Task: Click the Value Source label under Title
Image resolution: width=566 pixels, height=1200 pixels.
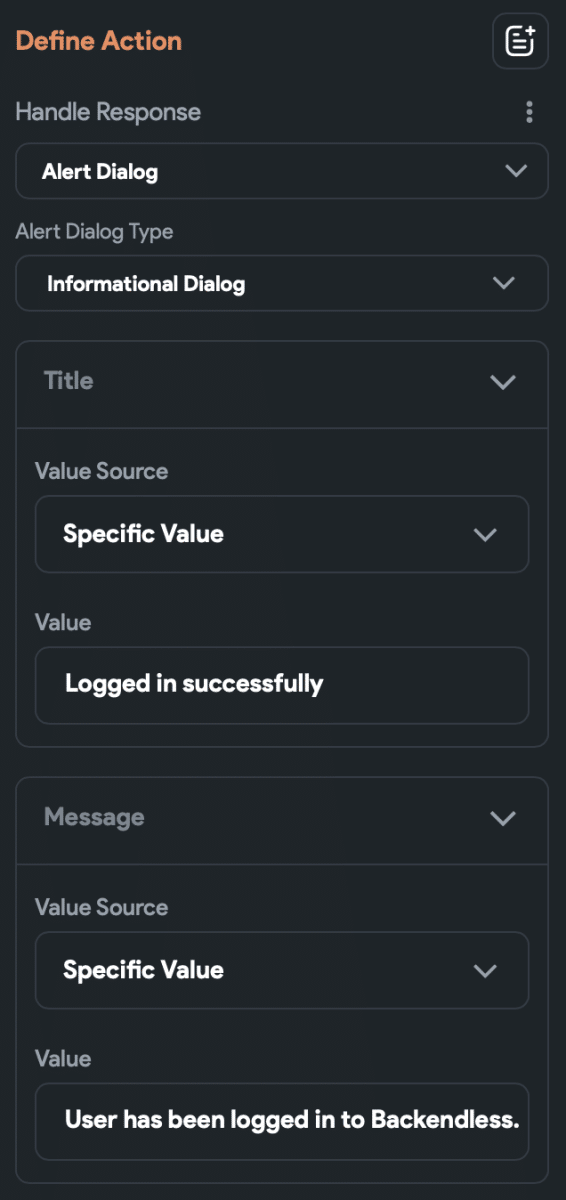Action: coord(101,471)
